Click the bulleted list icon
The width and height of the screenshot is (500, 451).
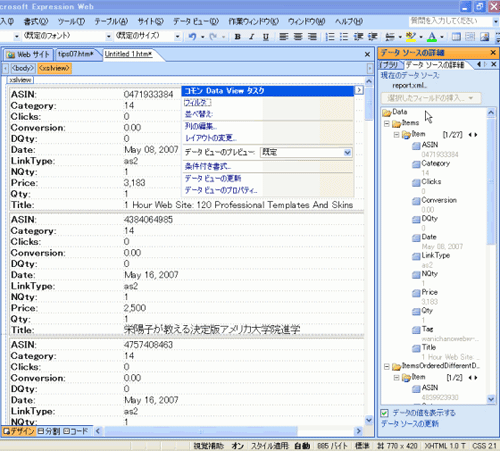coord(344,36)
